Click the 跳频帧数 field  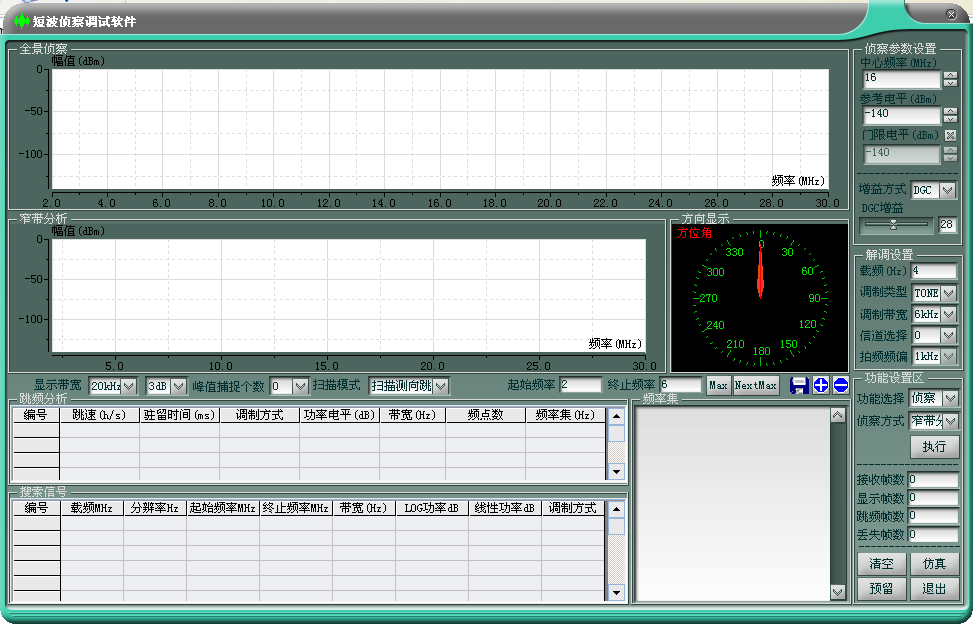coord(933,516)
